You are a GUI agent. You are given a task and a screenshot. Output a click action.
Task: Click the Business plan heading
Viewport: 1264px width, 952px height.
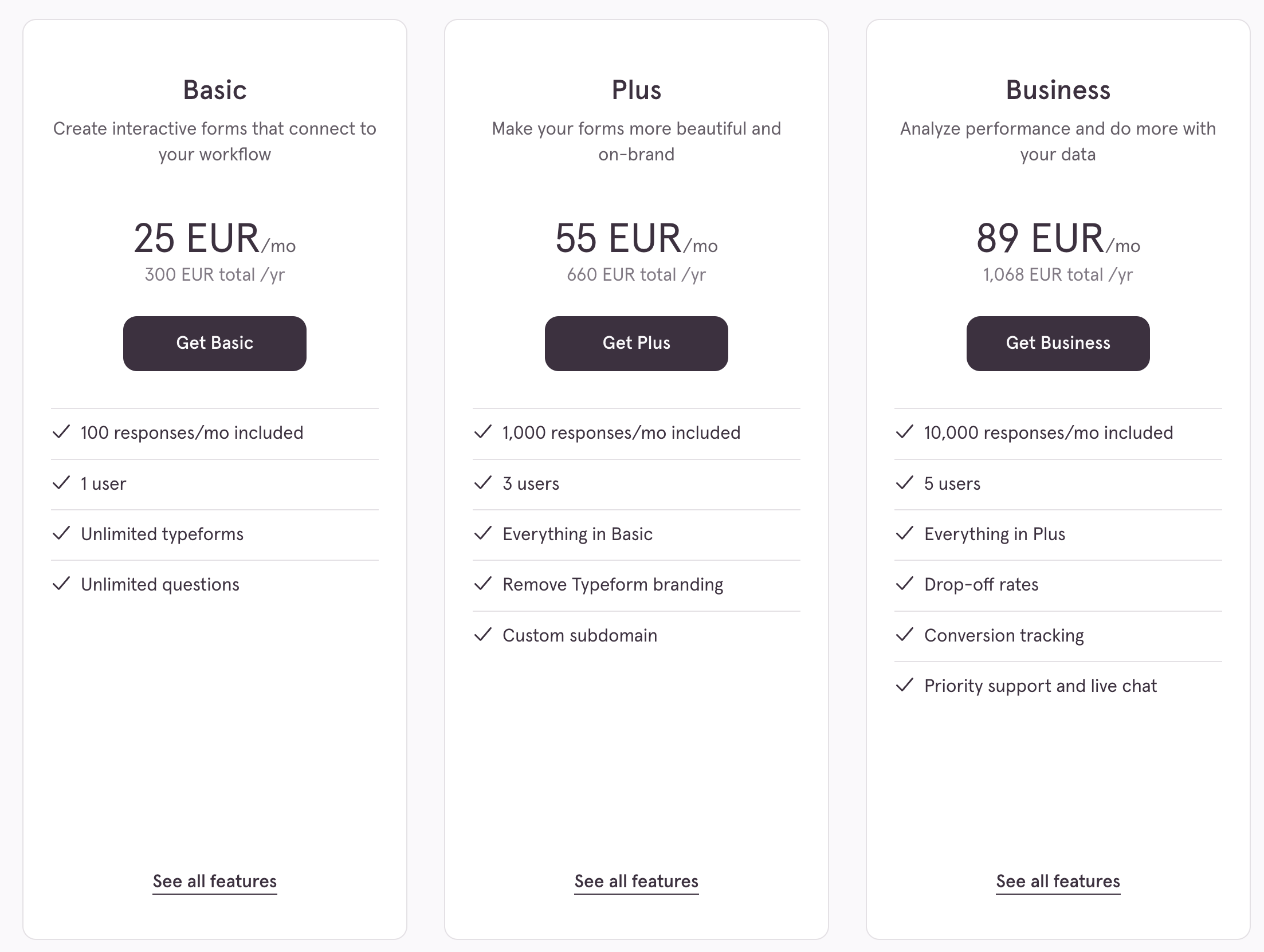click(1058, 90)
